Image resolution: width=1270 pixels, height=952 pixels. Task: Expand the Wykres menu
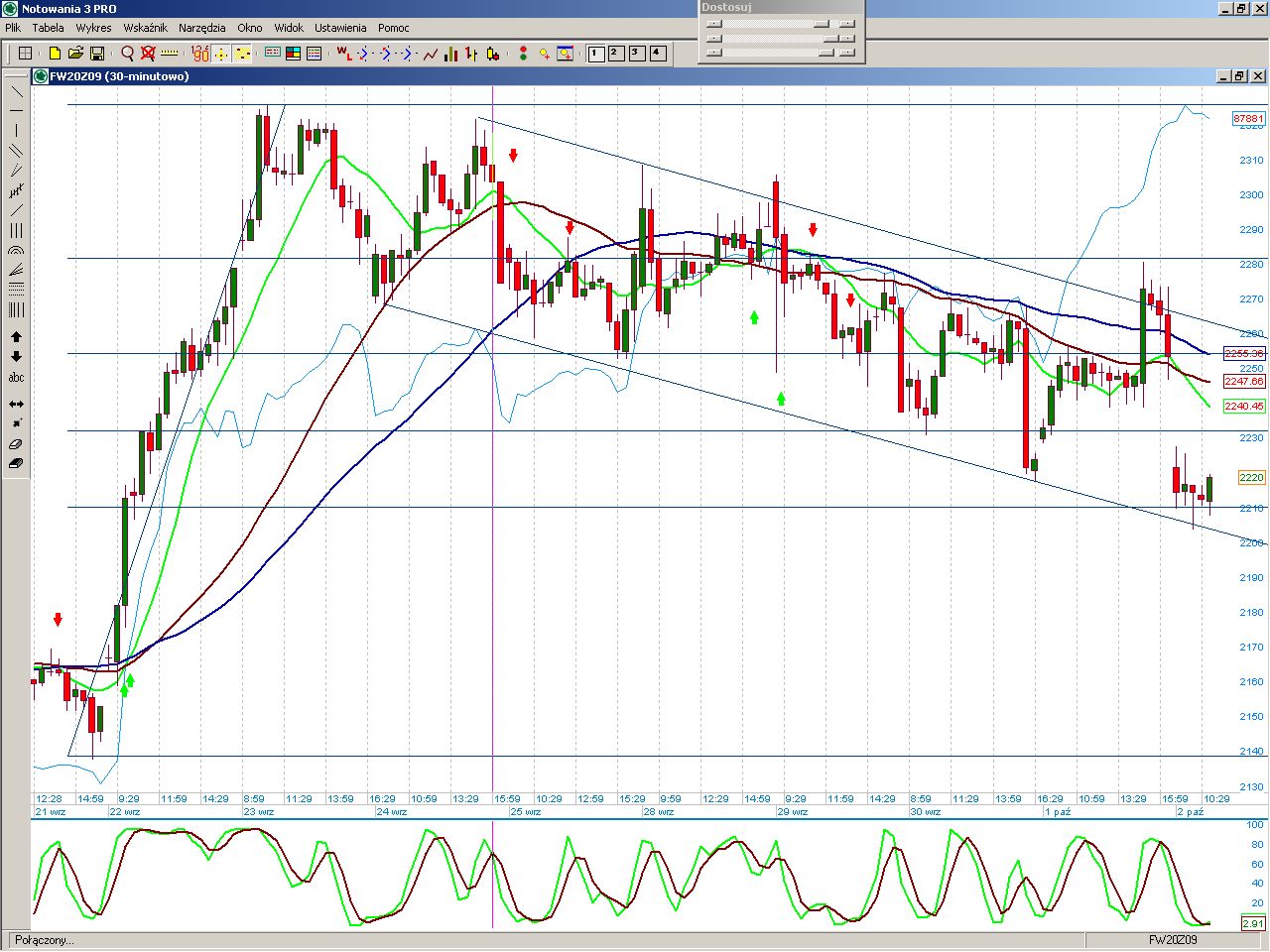(x=93, y=28)
